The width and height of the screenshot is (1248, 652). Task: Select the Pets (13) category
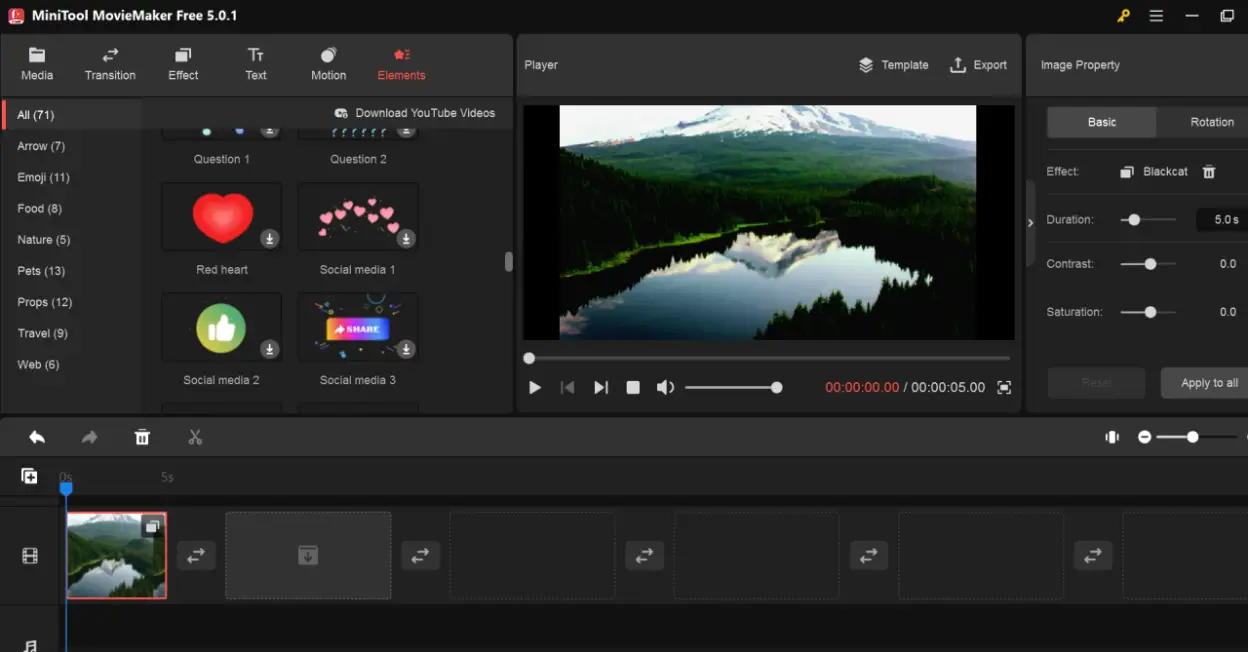41,271
